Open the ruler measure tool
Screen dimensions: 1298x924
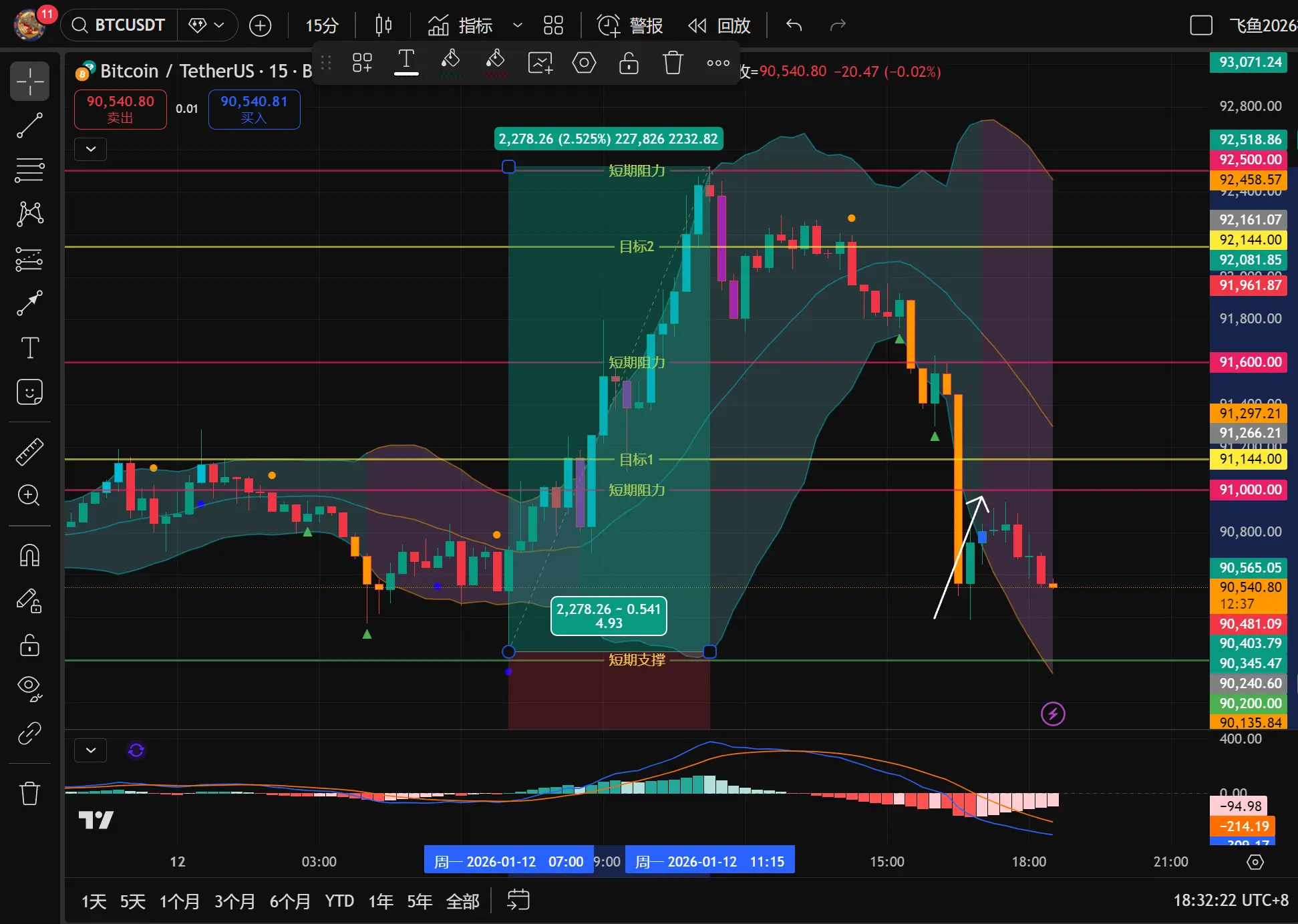pyautogui.click(x=29, y=452)
